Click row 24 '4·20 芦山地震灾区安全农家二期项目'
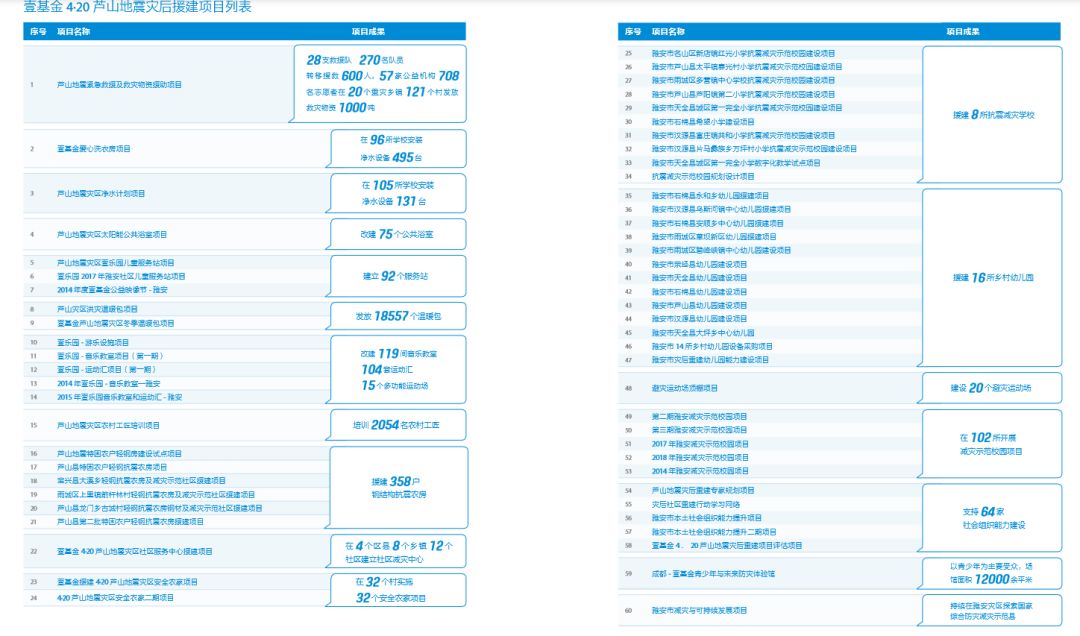1080x636 pixels. click(115, 598)
